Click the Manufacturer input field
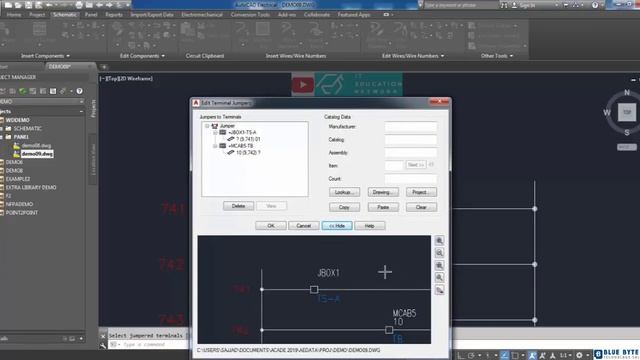 (411, 127)
